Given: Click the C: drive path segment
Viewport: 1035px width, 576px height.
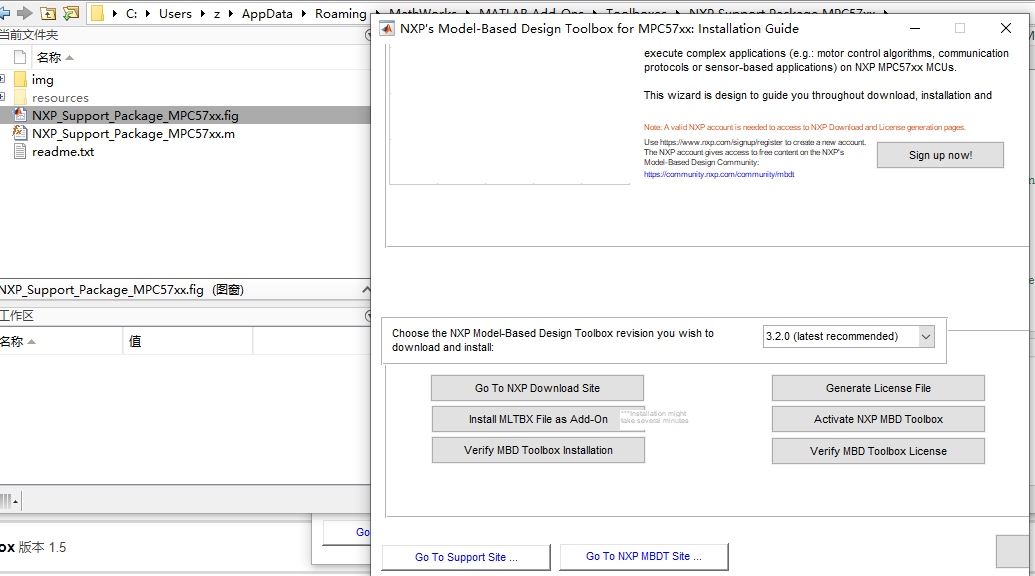Looking at the screenshot, I should tap(131, 13).
